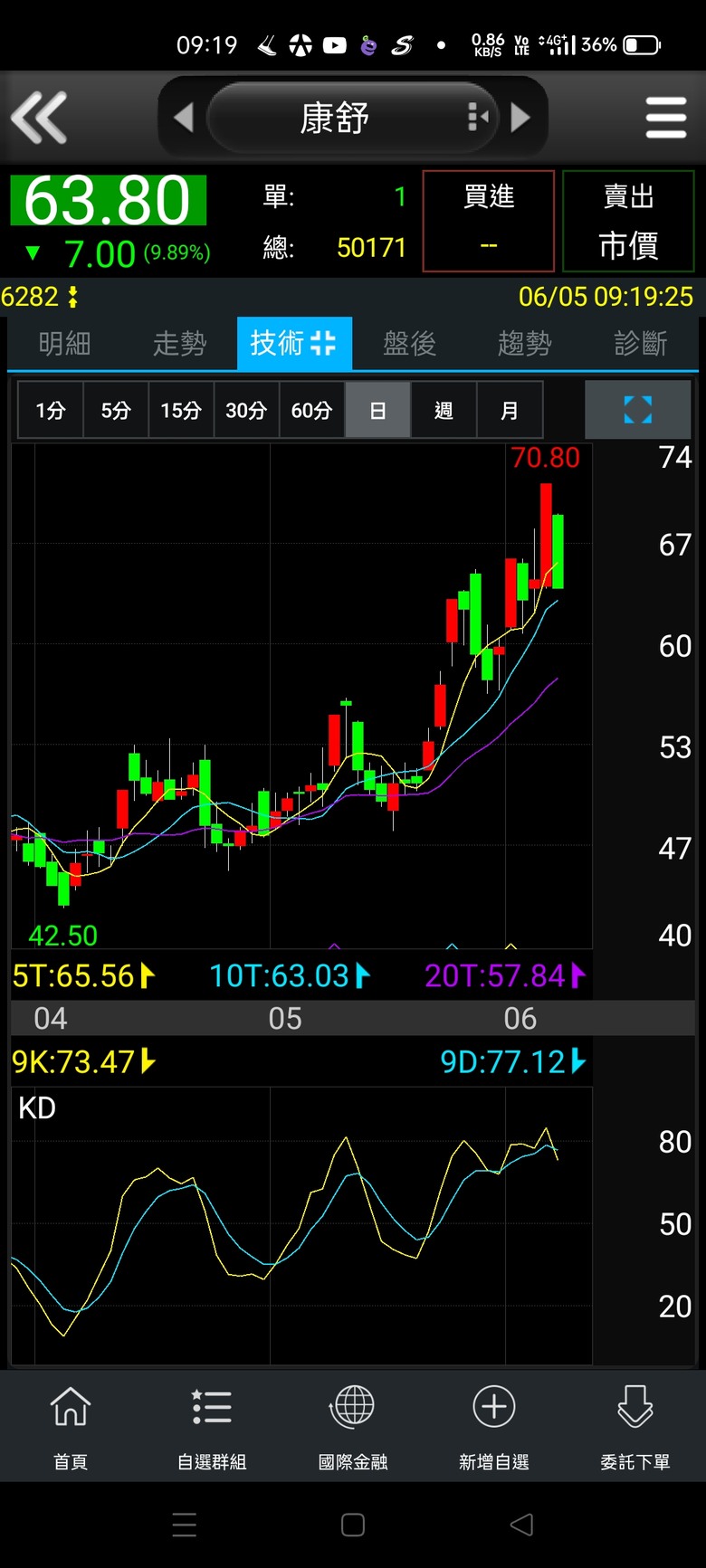Image resolution: width=706 pixels, height=1568 pixels.
Task: Tap the stock list toggle icon beside 康舒
Action: click(x=478, y=118)
